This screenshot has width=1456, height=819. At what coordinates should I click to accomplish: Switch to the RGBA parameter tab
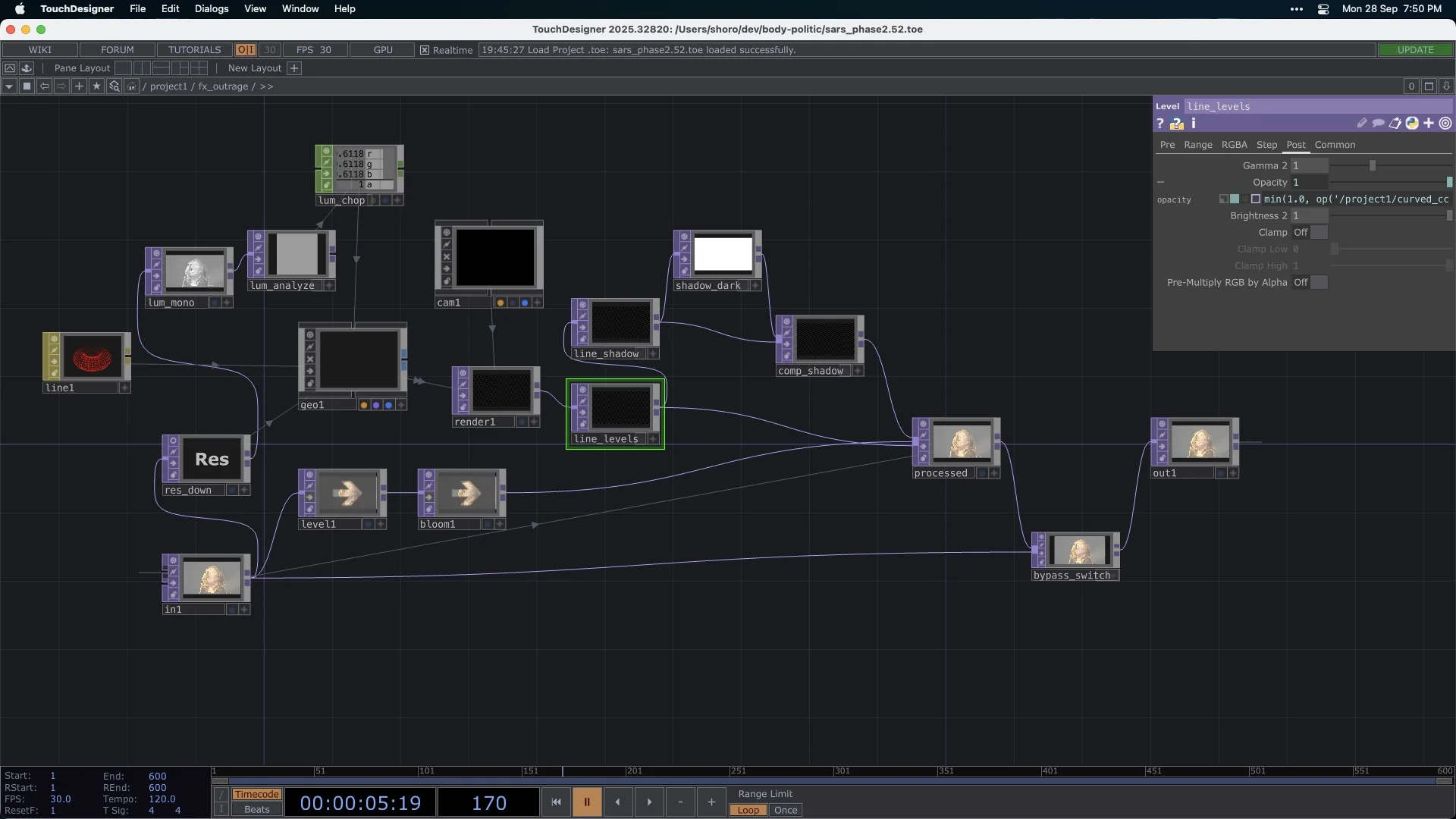pos(1234,145)
